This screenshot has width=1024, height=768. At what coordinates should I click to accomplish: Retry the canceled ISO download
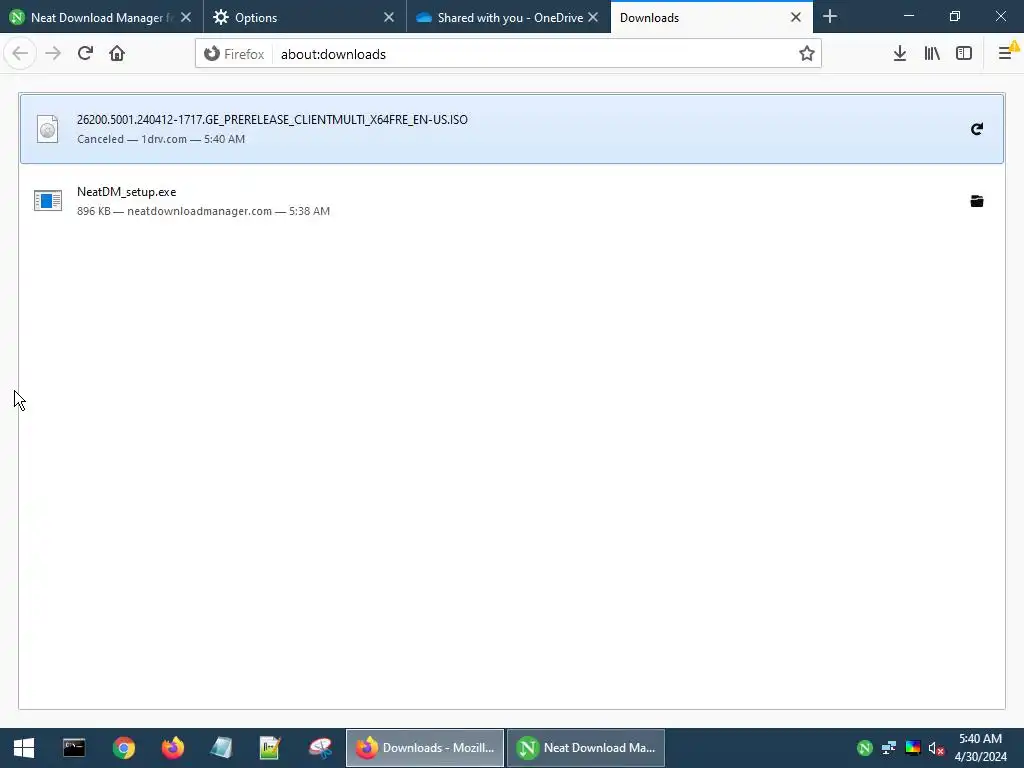coord(976,129)
